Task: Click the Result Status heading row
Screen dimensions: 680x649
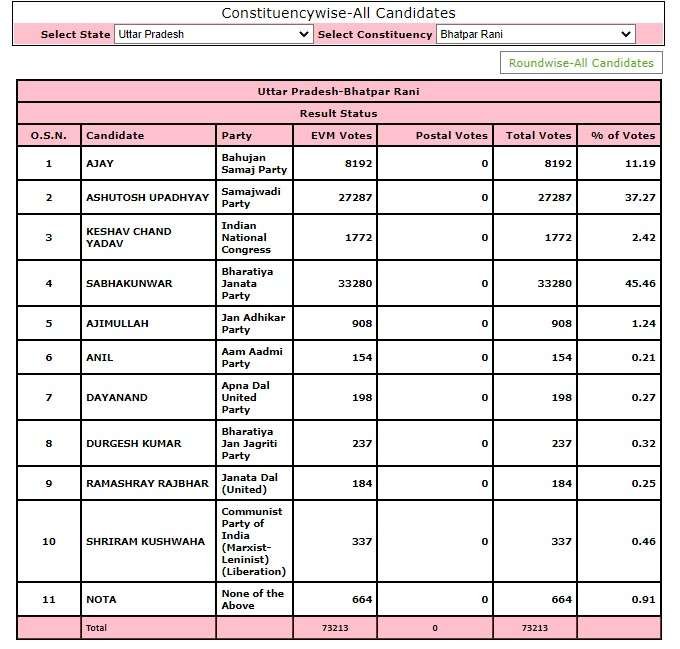Action: [339, 114]
